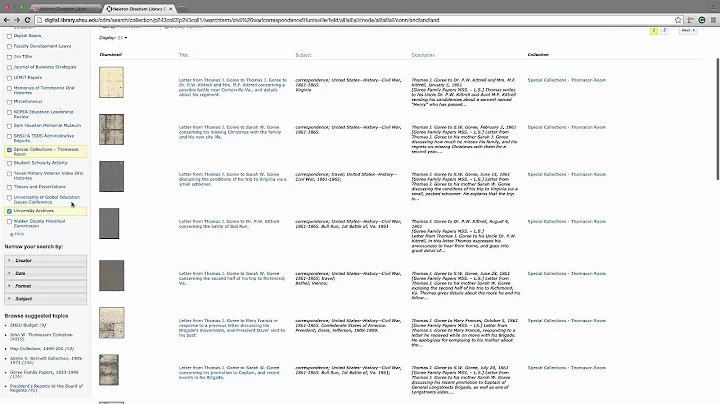Go to the Next results page
720x404 pixels.
[688, 30]
